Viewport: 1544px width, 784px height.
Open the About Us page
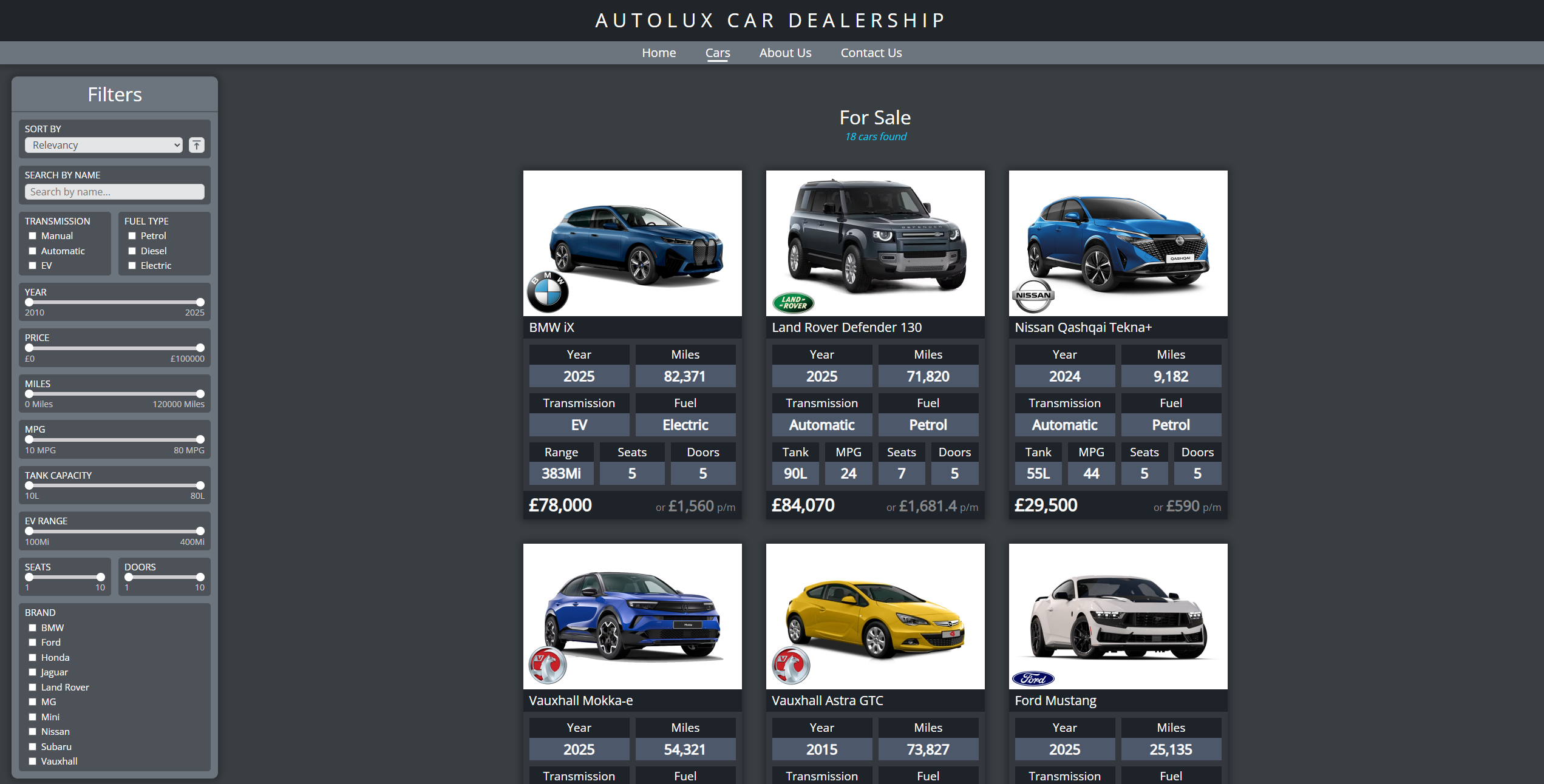(785, 53)
